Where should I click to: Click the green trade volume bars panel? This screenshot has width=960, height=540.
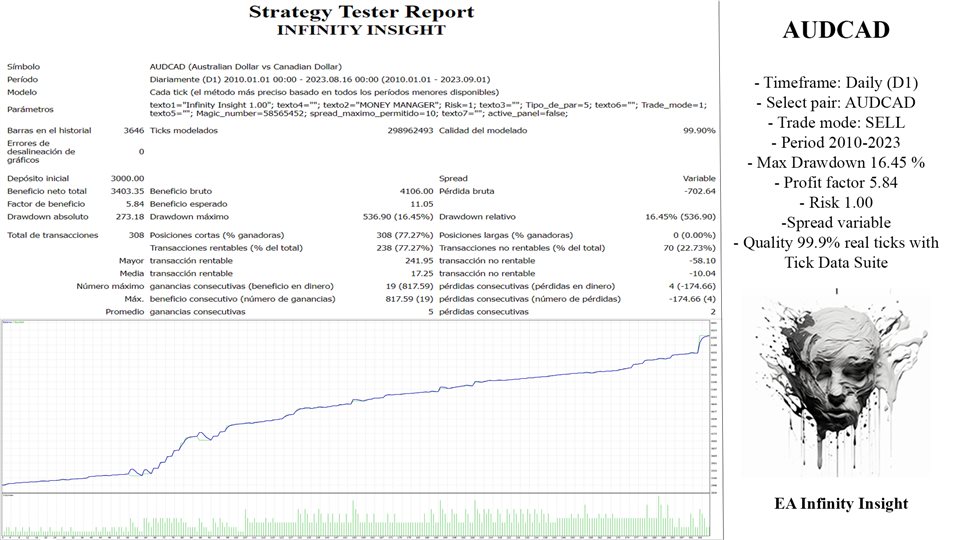(x=356, y=516)
